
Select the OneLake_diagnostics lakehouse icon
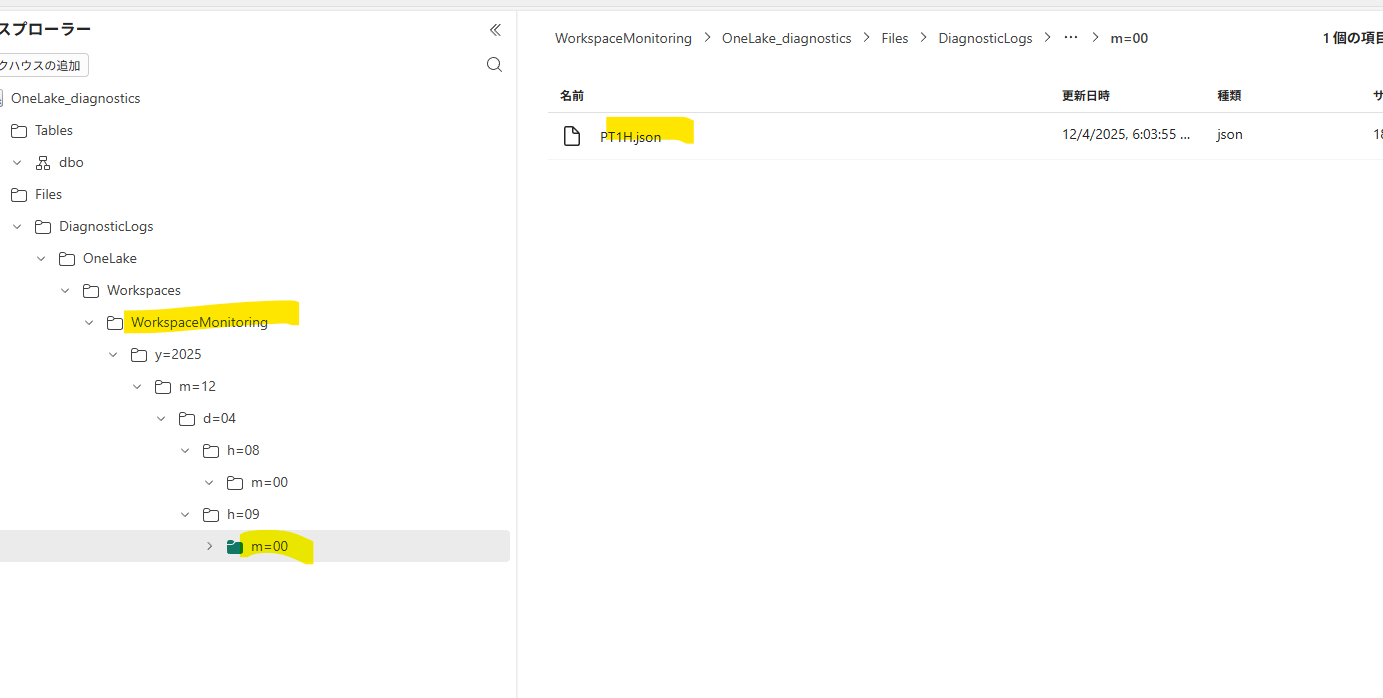(2, 98)
